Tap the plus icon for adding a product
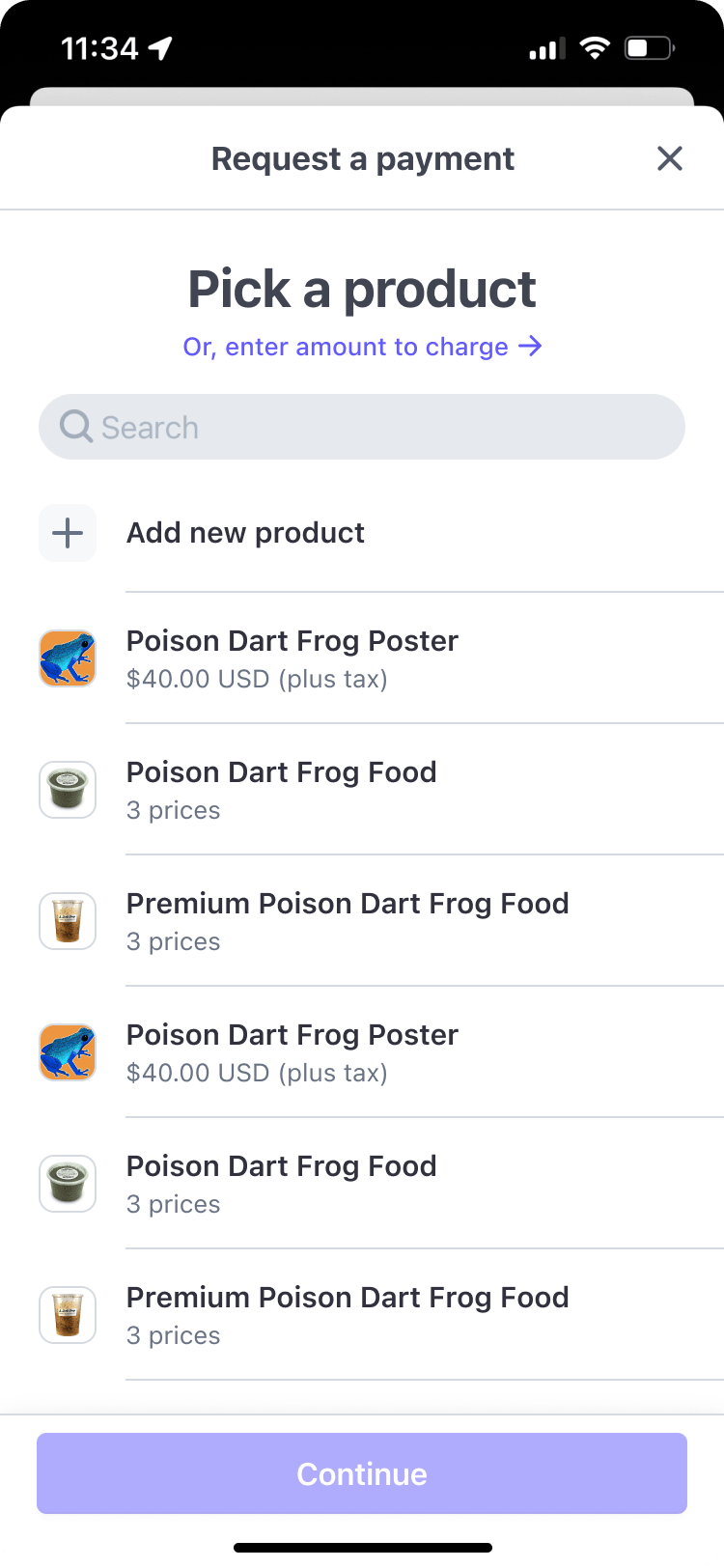 pyautogui.click(x=68, y=533)
